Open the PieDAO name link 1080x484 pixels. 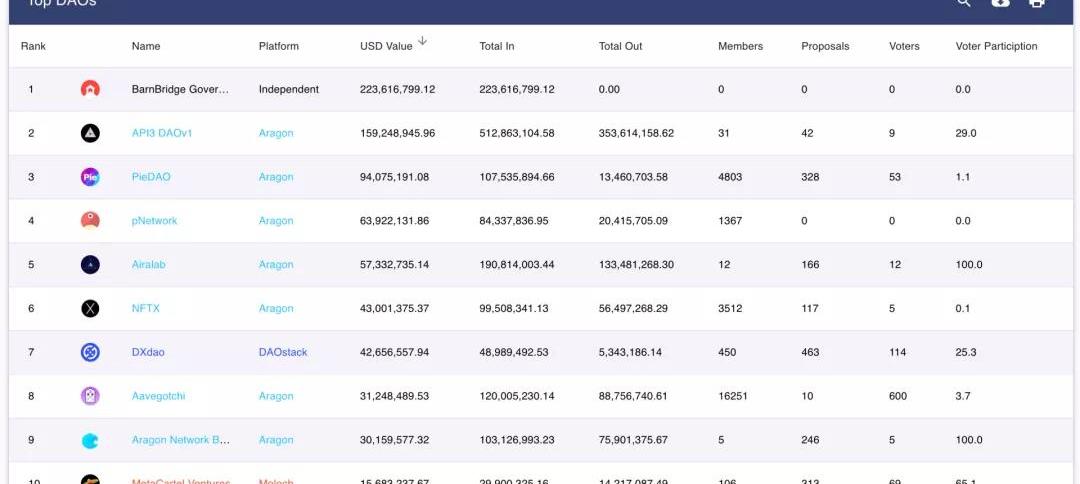click(x=151, y=177)
